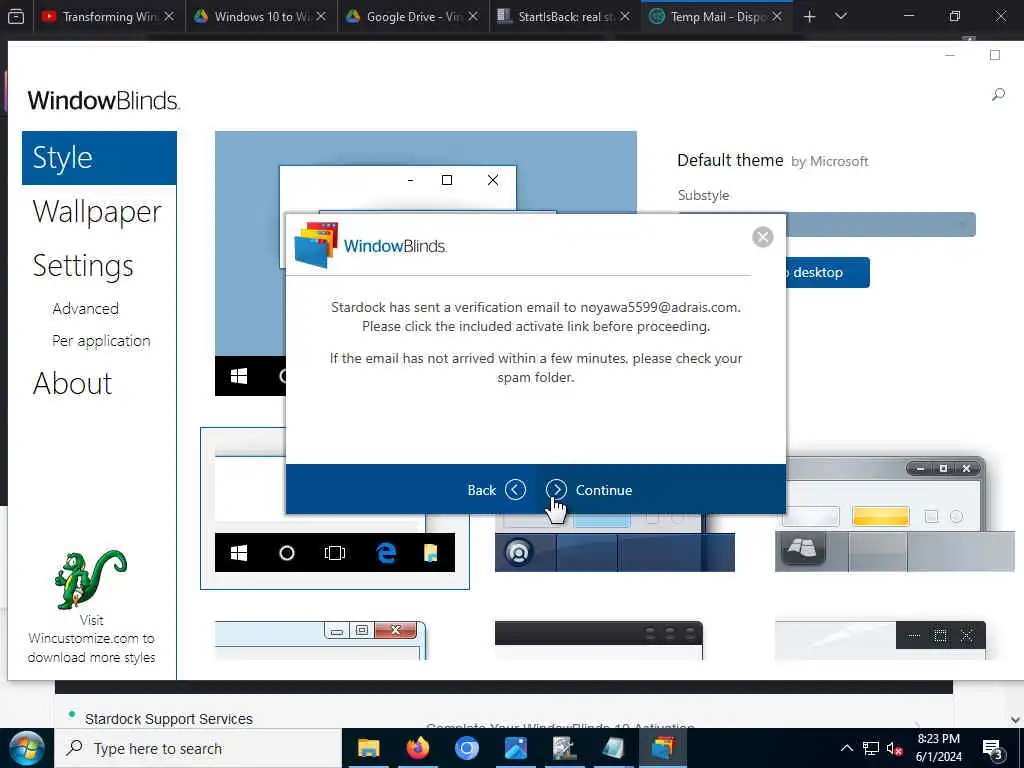
Task: Click the WindowBlinds search magnifier icon
Action: (998, 95)
